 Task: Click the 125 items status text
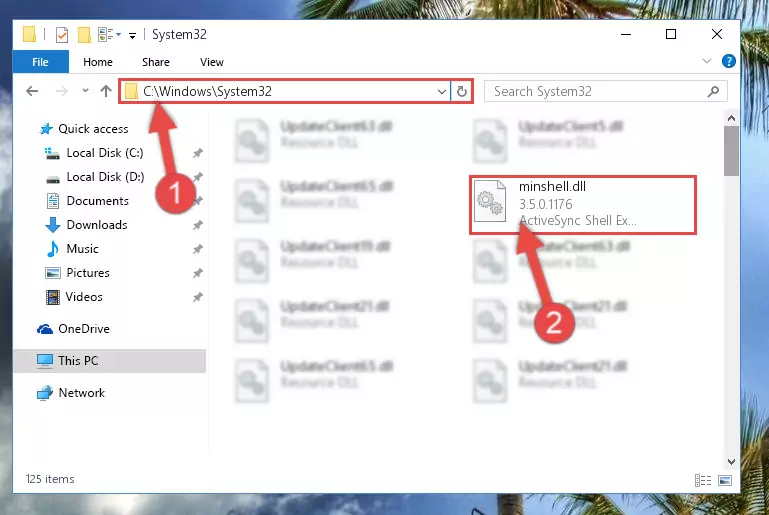tap(50, 479)
